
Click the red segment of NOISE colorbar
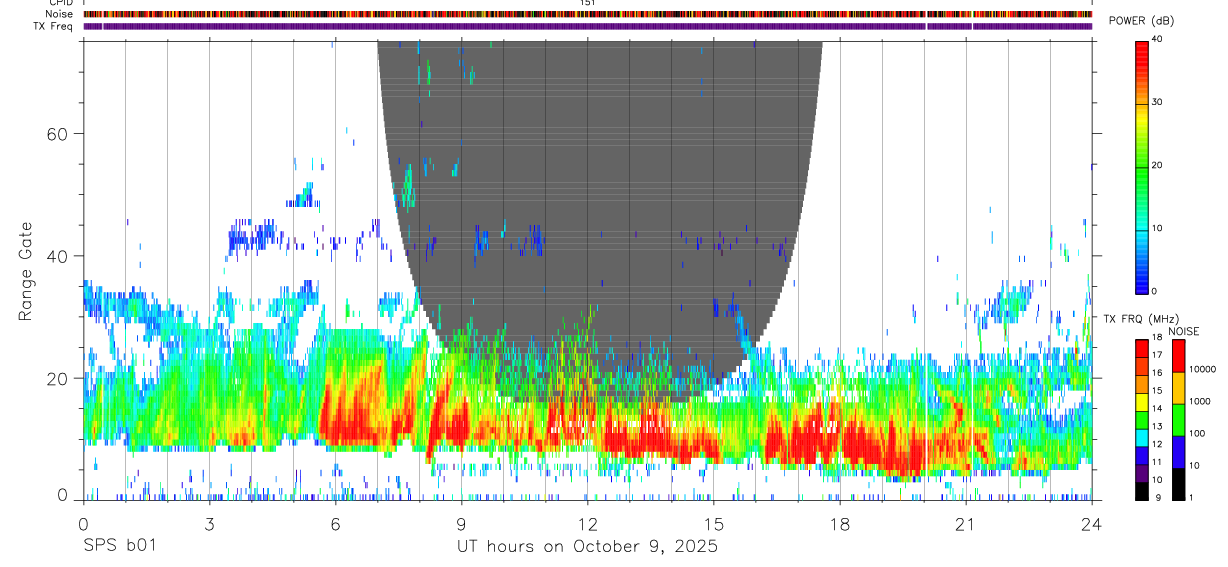click(x=1178, y=356)
